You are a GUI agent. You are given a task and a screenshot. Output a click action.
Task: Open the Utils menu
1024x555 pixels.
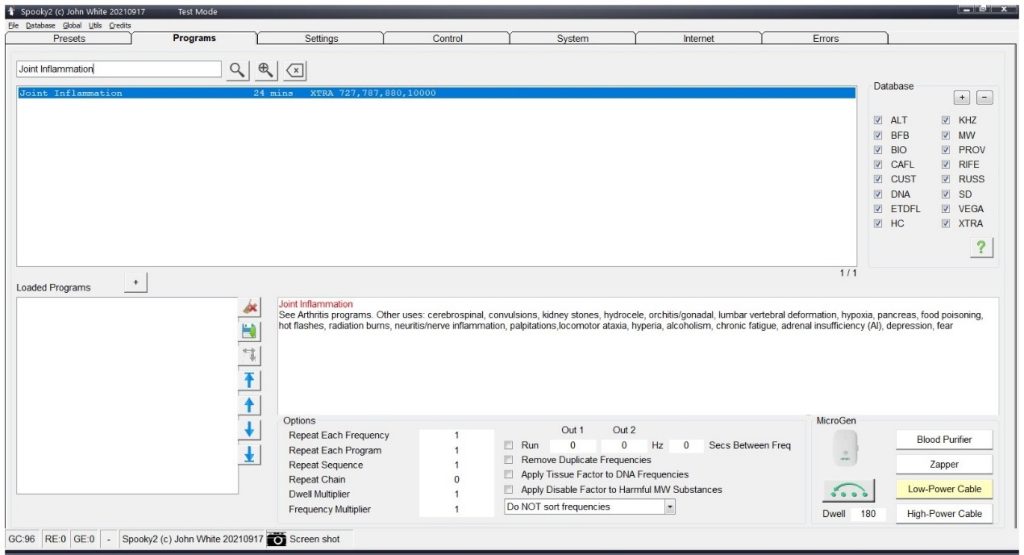click(x=97, y=25)
